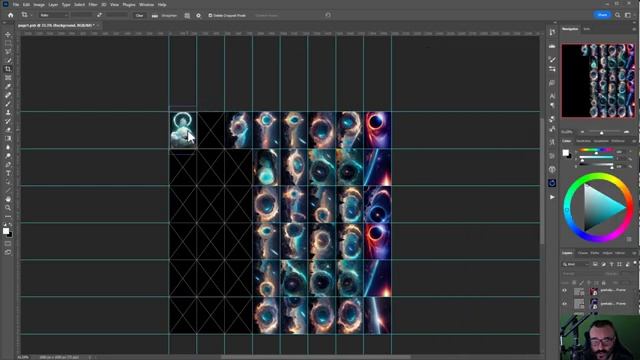The width and height of the screenshot is (640, 360).
Task: Open Navigator panel flyout menu
Action: pos(634,29)
